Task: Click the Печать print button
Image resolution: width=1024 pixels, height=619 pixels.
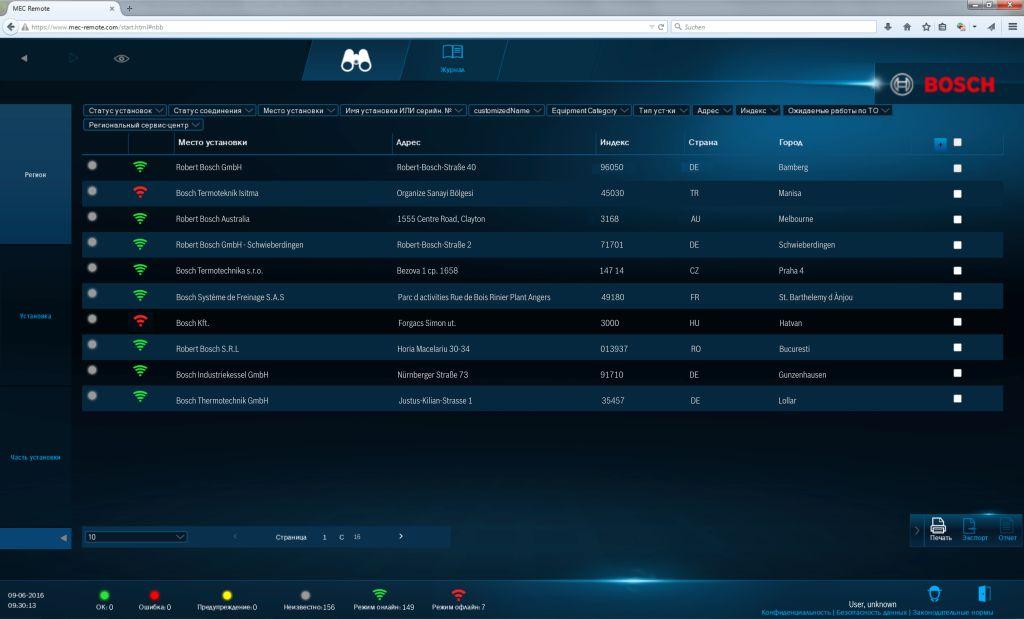Action: pyautogui.click(x=939, y=529)
